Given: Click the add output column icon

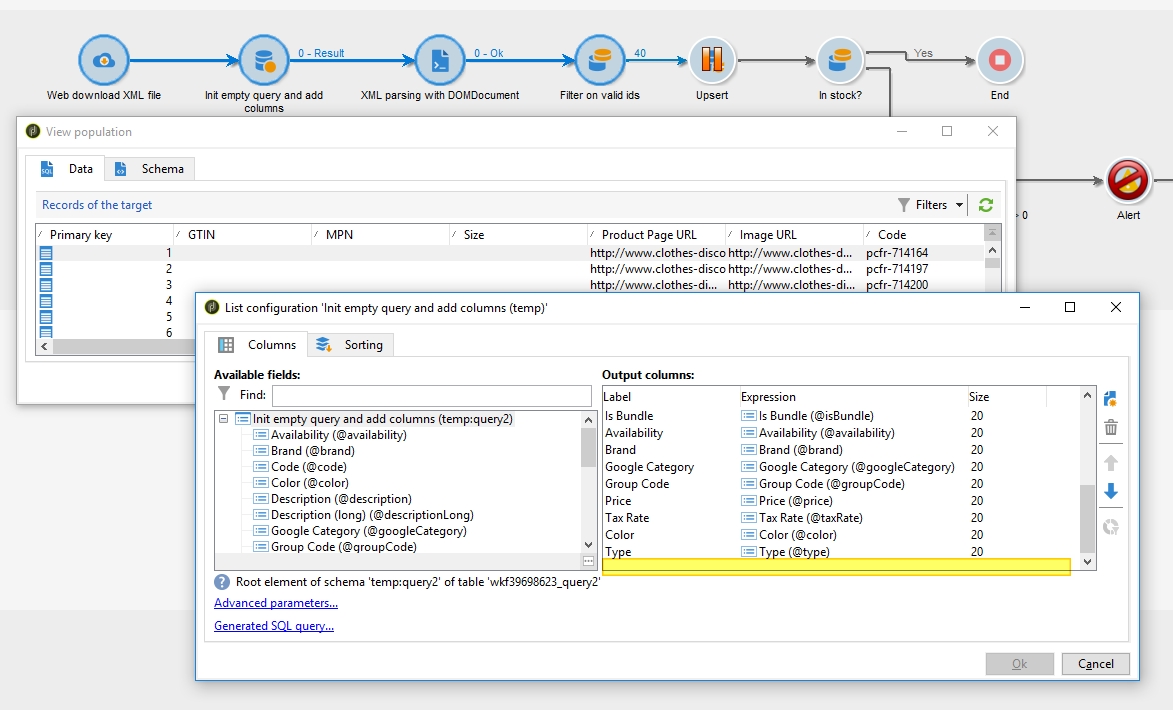Looking at the screenshot, I should [x=1110, y=399].
